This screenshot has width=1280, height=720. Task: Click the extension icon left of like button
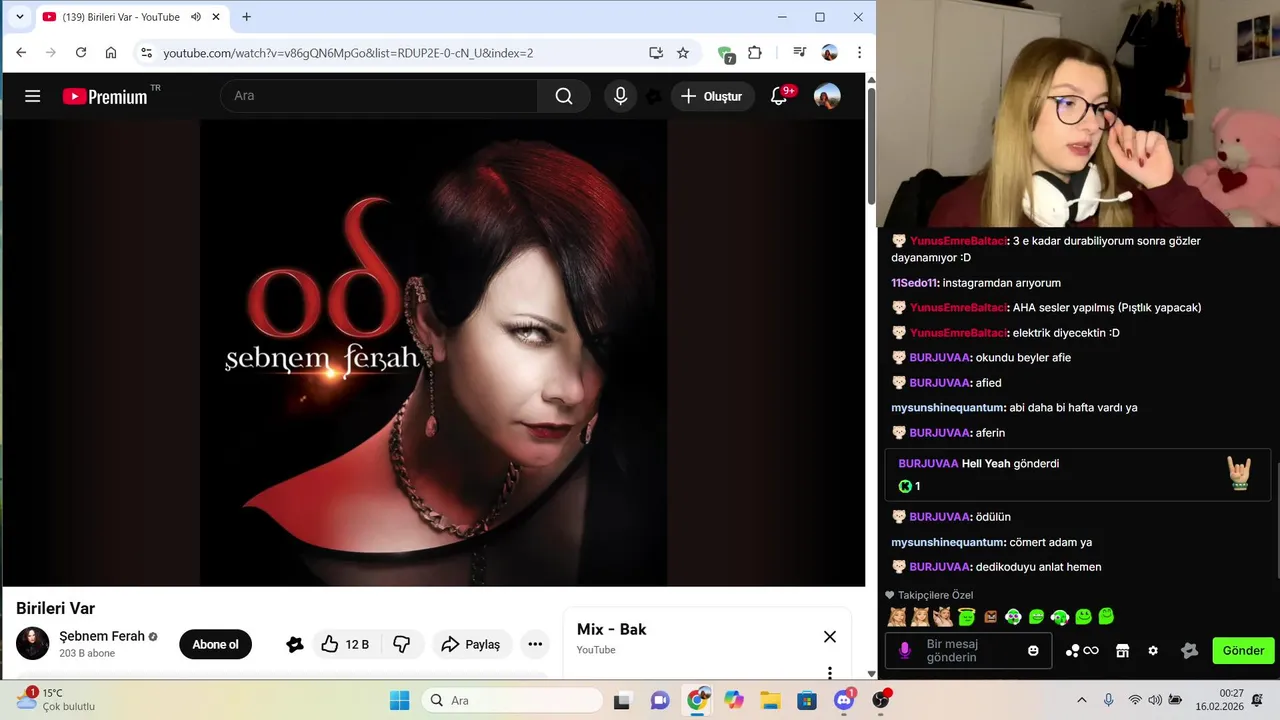294,644
